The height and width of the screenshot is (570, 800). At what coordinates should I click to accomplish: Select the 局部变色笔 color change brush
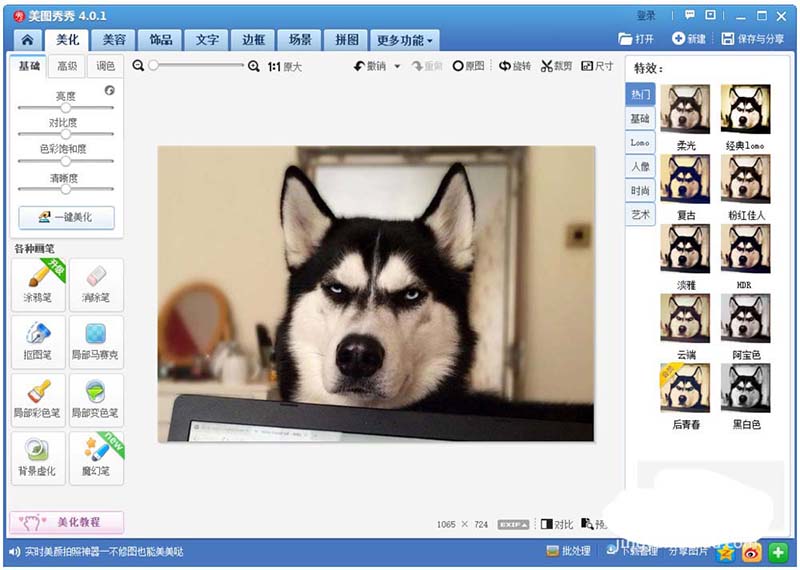point(96,400)
